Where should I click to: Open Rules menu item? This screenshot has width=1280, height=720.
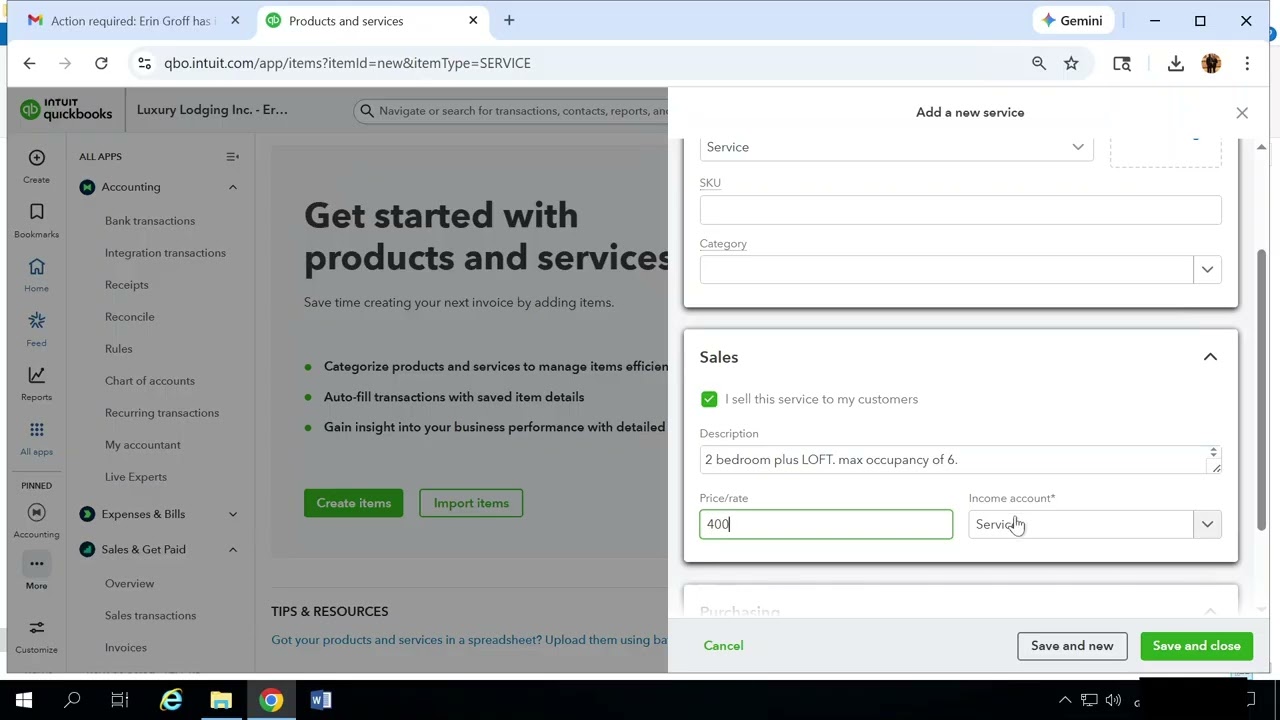pyautogui.click(x=119, y=349)
